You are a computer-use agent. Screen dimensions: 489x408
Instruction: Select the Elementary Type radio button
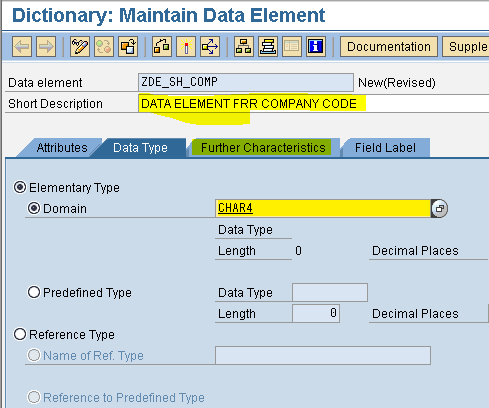tap(20, 187)
